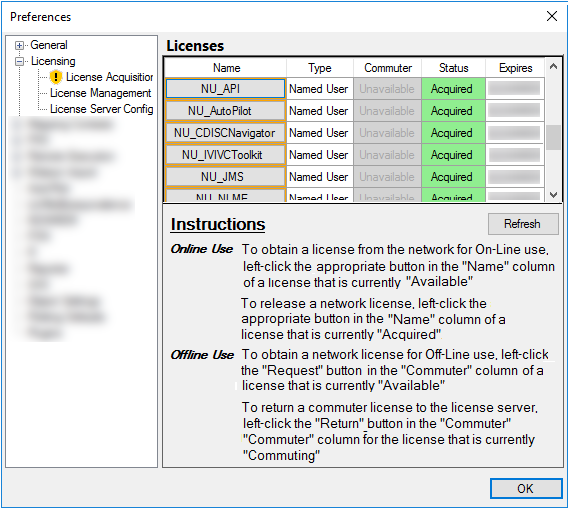Expand the General tree node
569x509 pixels.
point(19,45)
